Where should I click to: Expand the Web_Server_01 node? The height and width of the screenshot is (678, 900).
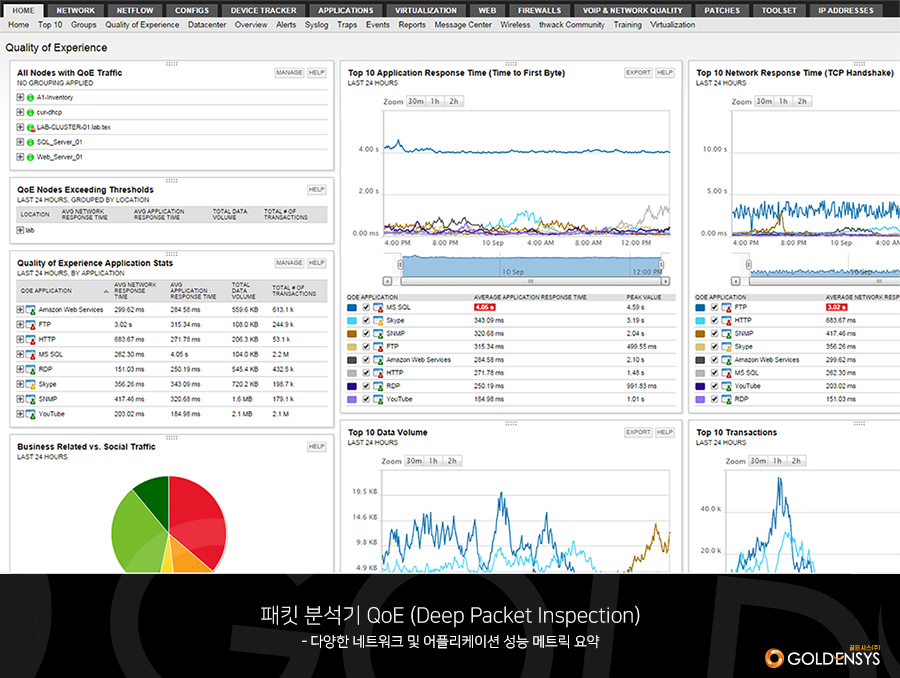pos(20,157)
